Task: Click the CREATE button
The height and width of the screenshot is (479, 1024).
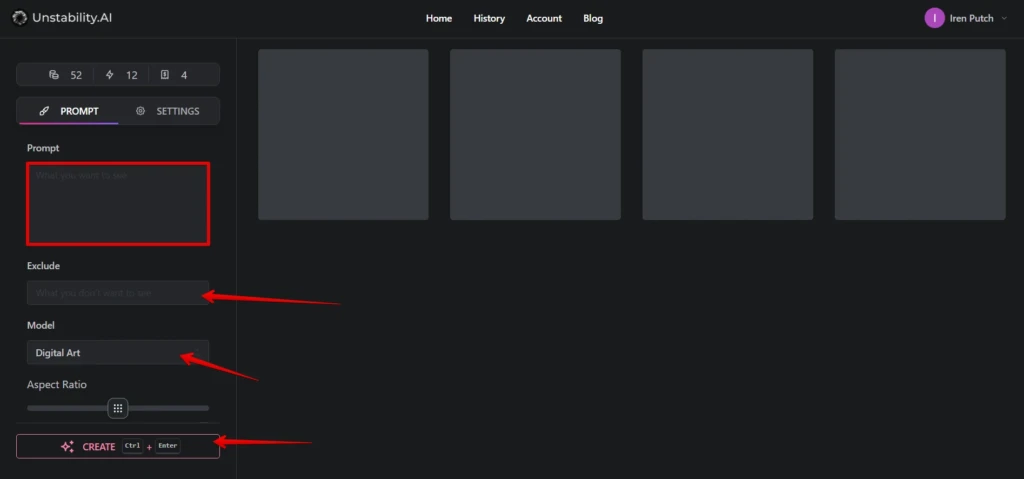Action: click(x=118, y=446)
